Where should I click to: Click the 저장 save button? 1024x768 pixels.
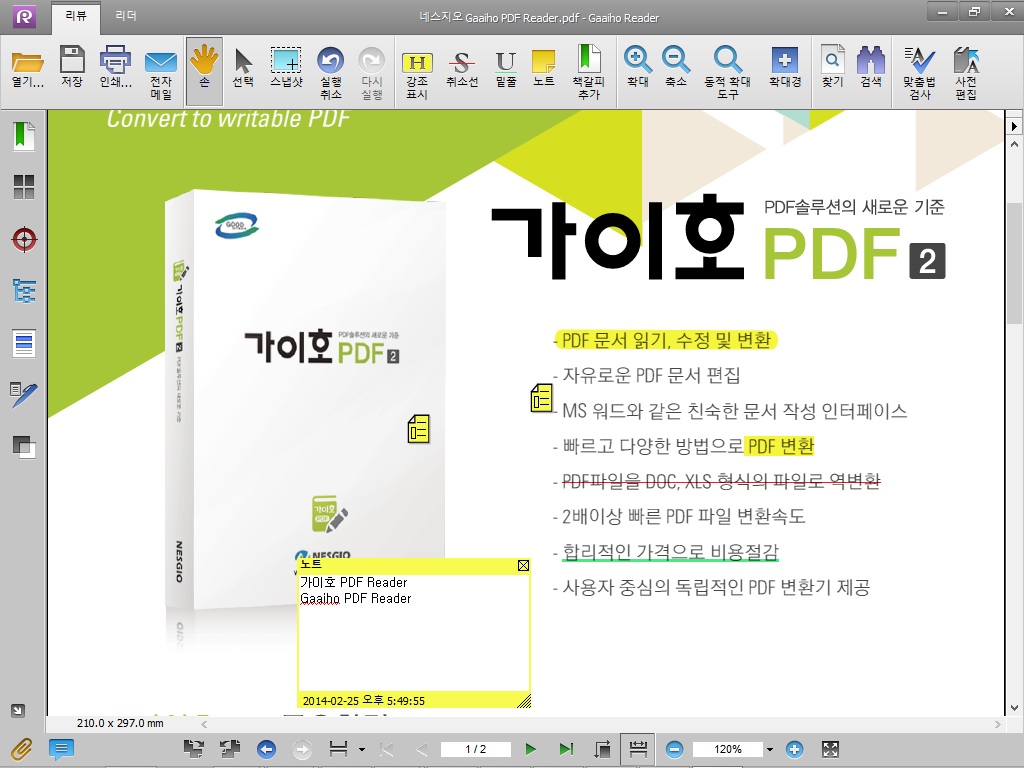(x=71, y=70)
